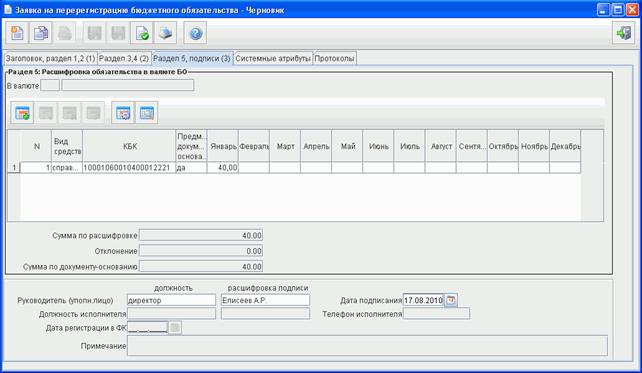Click the copy document toolbar icon

pyautogui.click(x=41, y=33)
